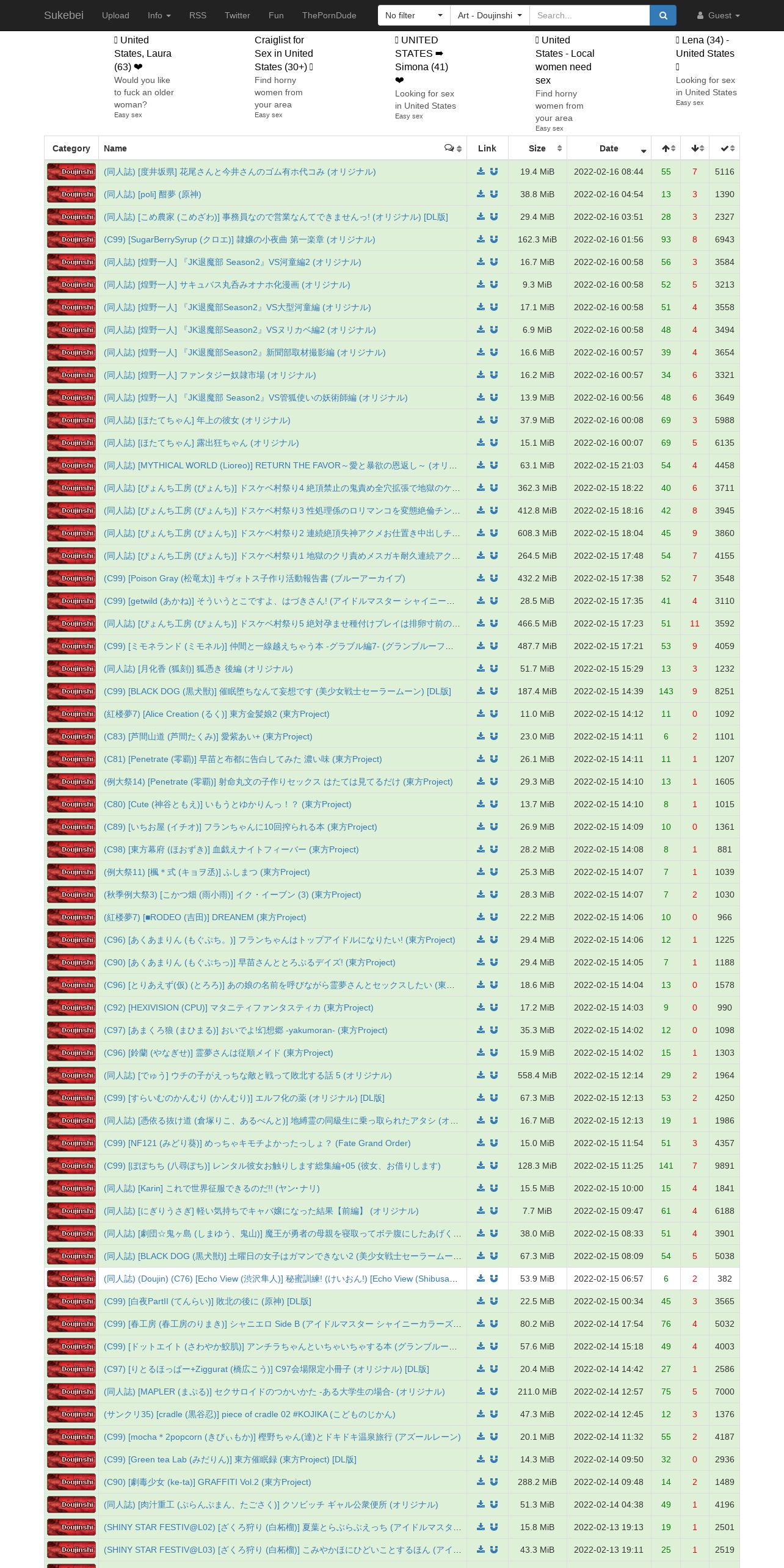Download torrent file for the 432.2 MiB row
The width and height of the screenshot is (784, 1568).
click(x=481, y=578)
